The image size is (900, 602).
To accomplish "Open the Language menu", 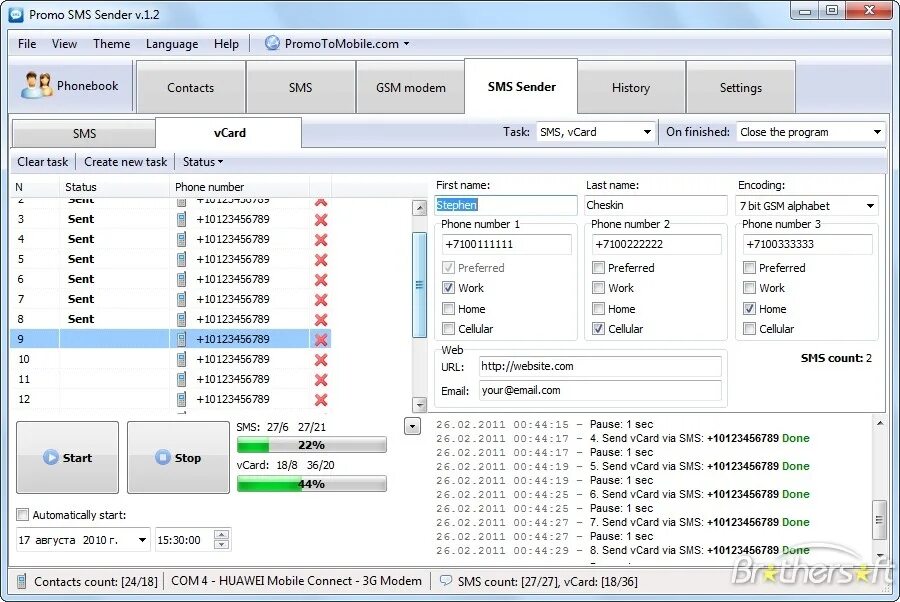I will (172, 44).
